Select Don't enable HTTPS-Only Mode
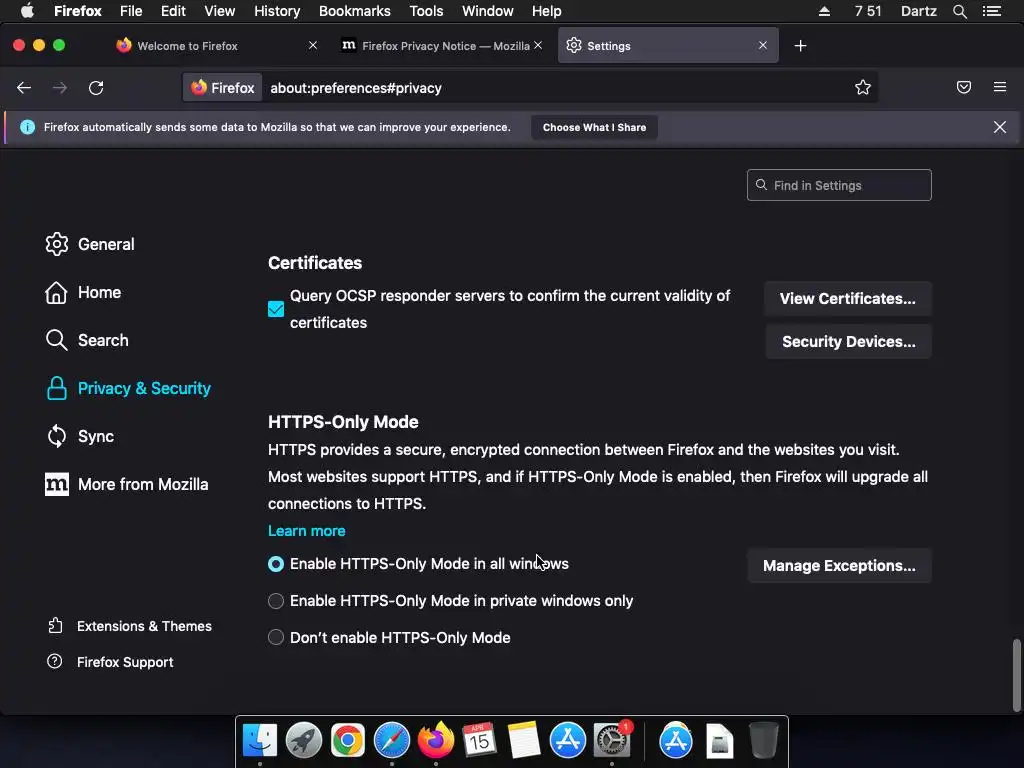Screen dimensions: 1024x768 click(x=276, y=637)
